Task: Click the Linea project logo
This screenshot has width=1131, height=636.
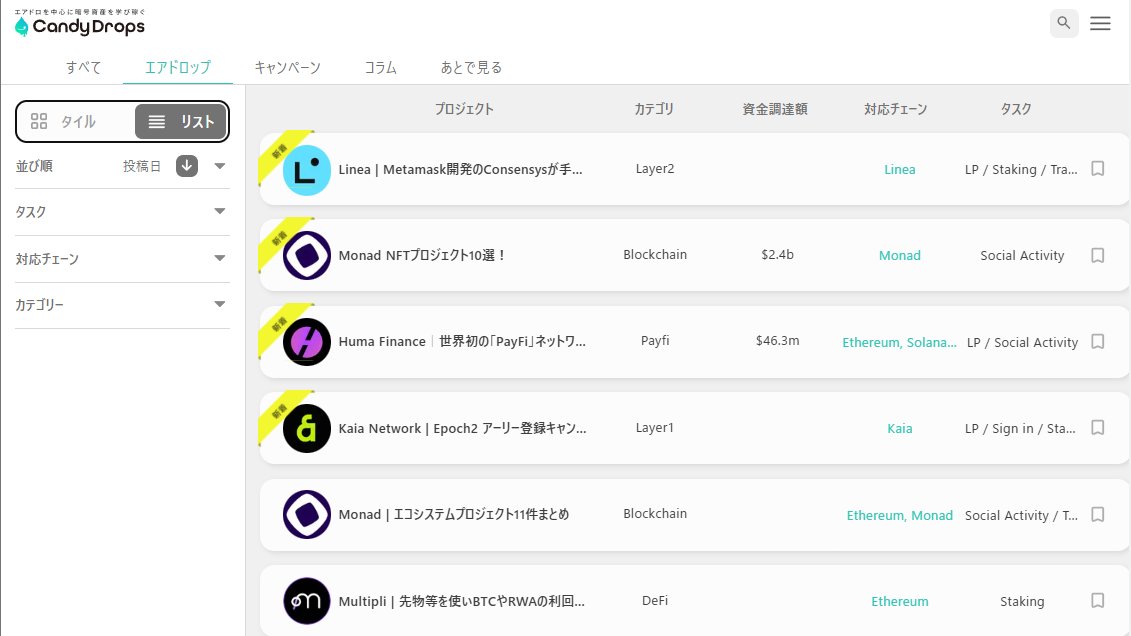Action: (307, 170)
